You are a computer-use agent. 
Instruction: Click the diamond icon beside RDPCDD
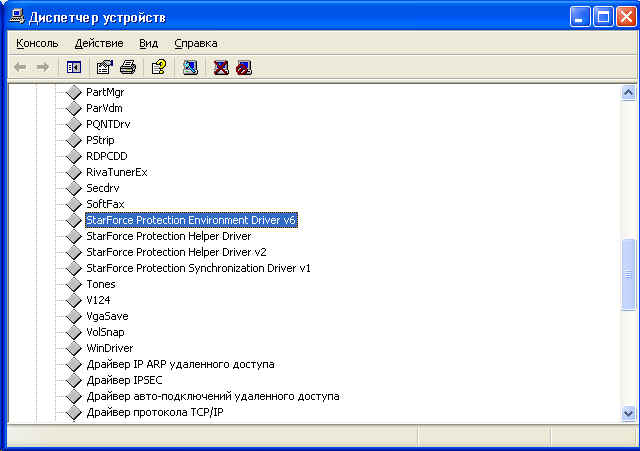click(74, 156)
